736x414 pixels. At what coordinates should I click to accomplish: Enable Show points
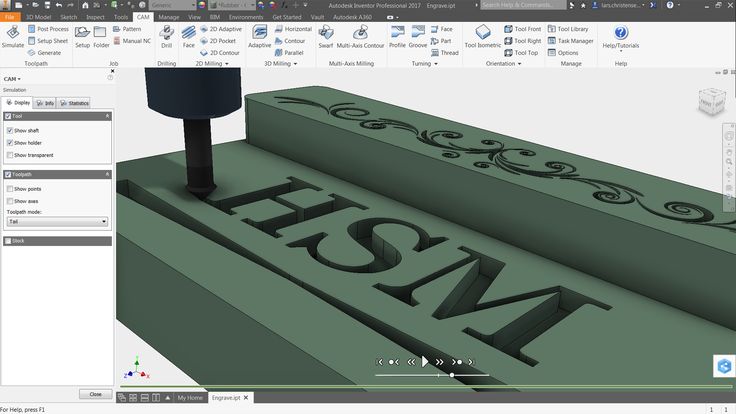(10, 189)
